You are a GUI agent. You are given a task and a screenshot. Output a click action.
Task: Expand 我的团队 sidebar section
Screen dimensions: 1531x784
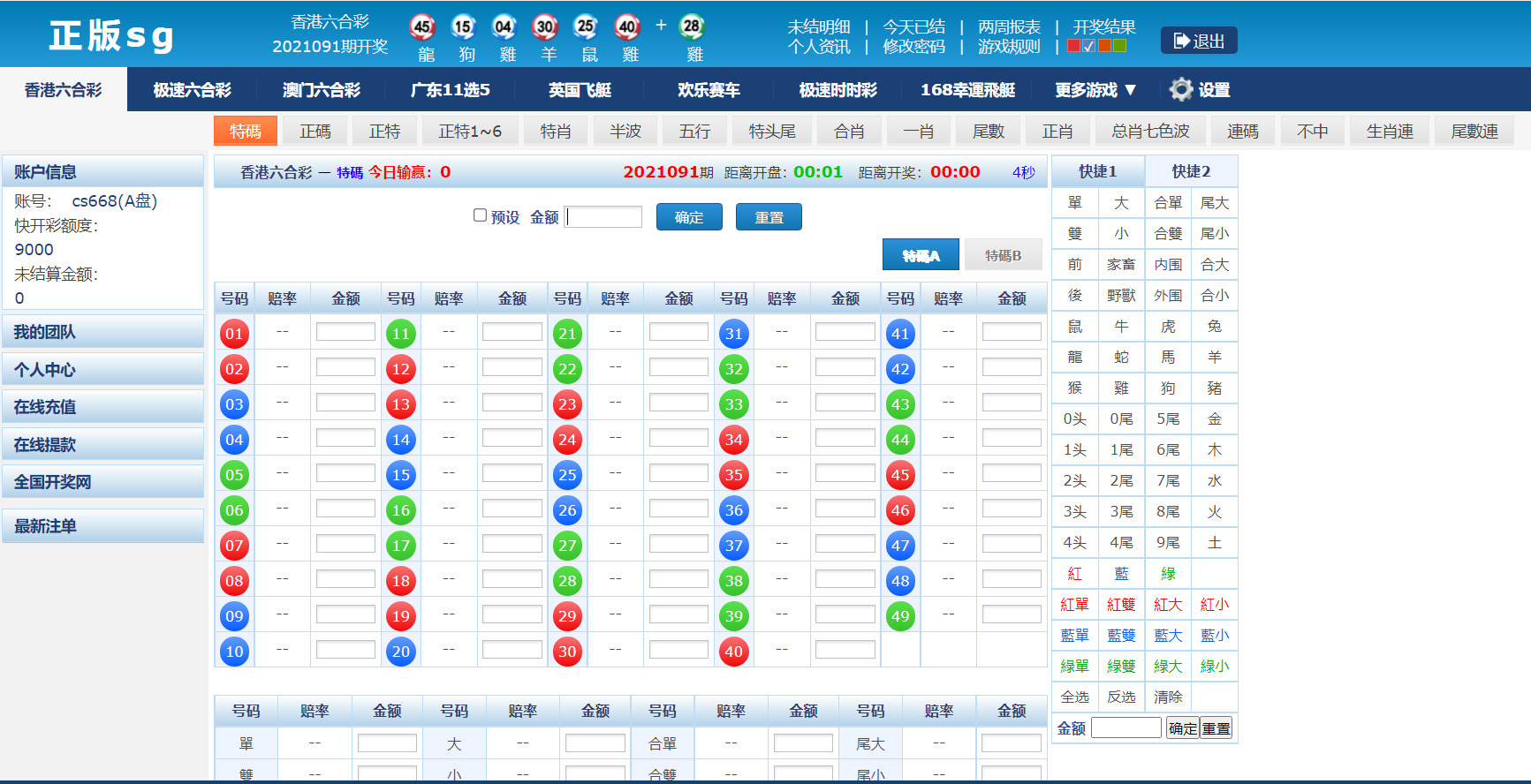[x=102, y=332]
